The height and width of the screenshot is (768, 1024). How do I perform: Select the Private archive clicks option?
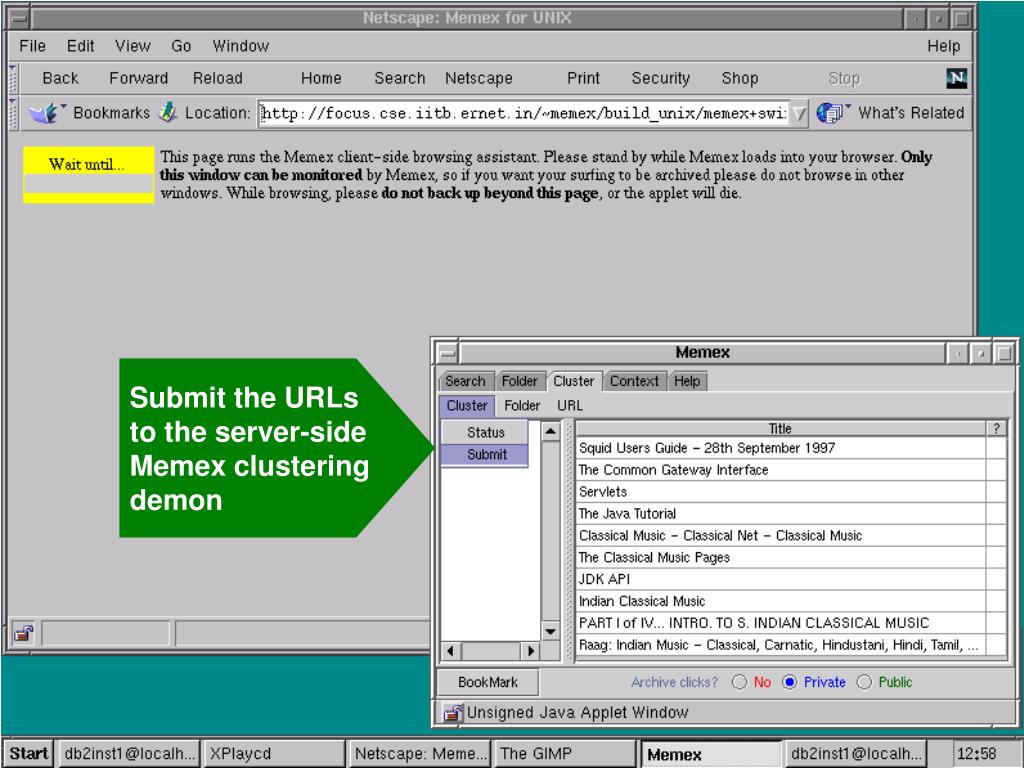[790, 682]
